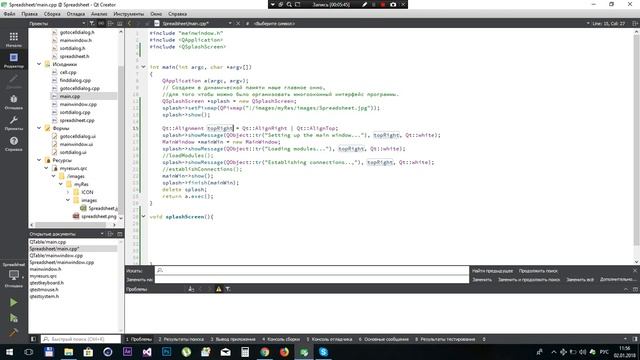The image size is (640, 360).
Task: Open Visual Studio from the taskbar
Action: [x=147, y=352]
